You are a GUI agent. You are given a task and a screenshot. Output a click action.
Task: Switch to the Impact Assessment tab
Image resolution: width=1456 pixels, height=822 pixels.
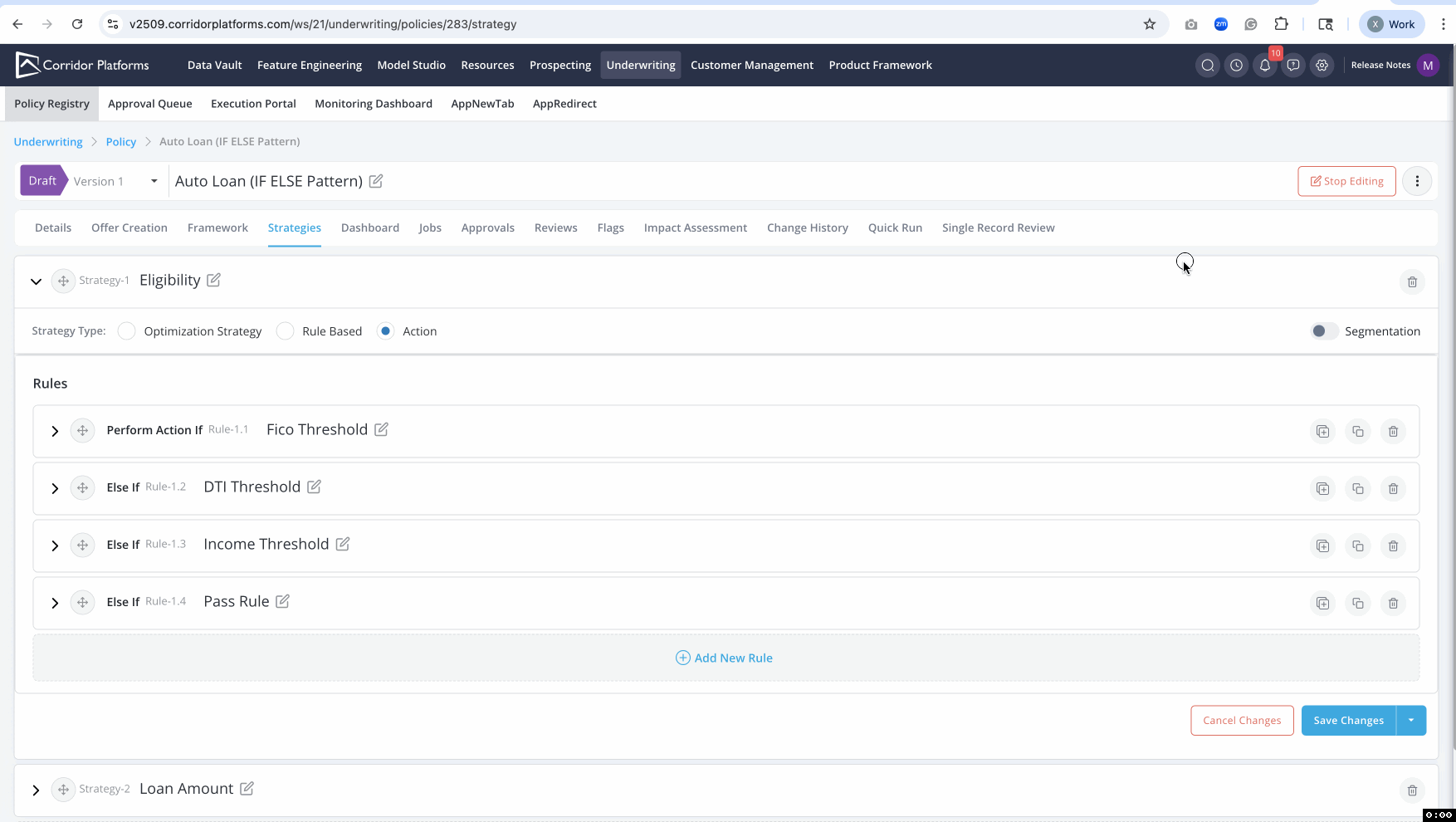[x=695, y=228]
